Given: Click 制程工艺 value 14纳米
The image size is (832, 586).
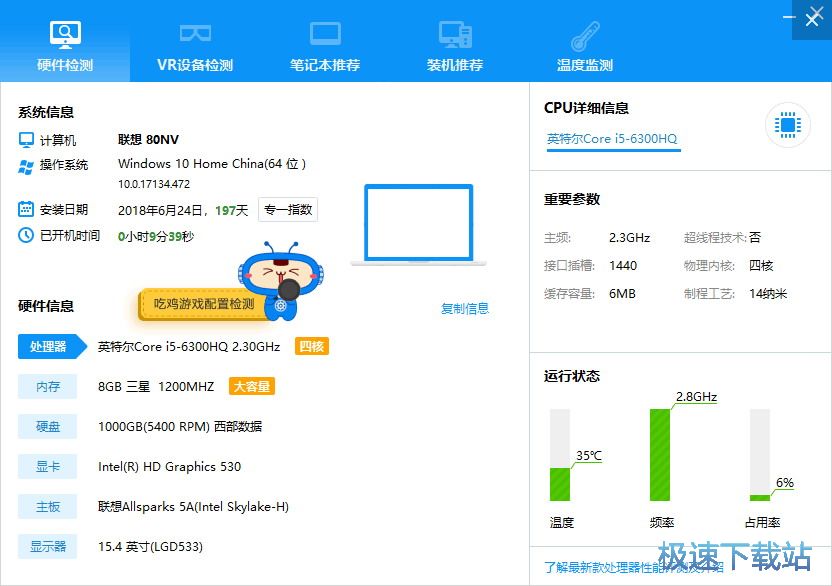Looking at the screenshot, I should tap(768, 294).
